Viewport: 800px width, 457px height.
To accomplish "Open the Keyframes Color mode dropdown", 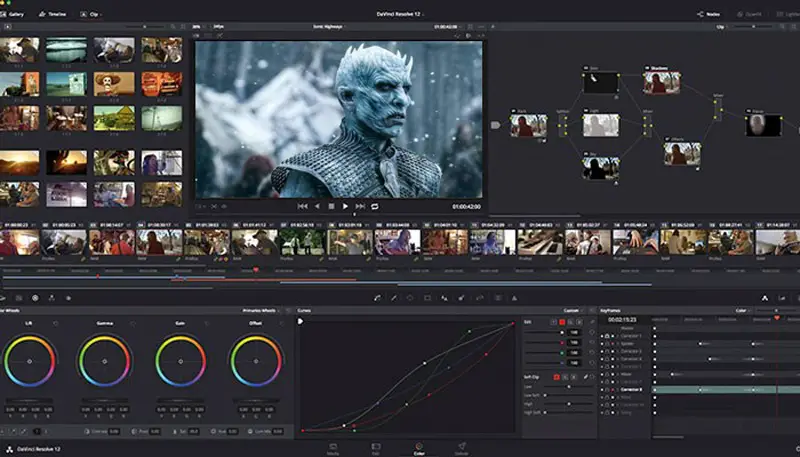I will (x=743, y=310).
